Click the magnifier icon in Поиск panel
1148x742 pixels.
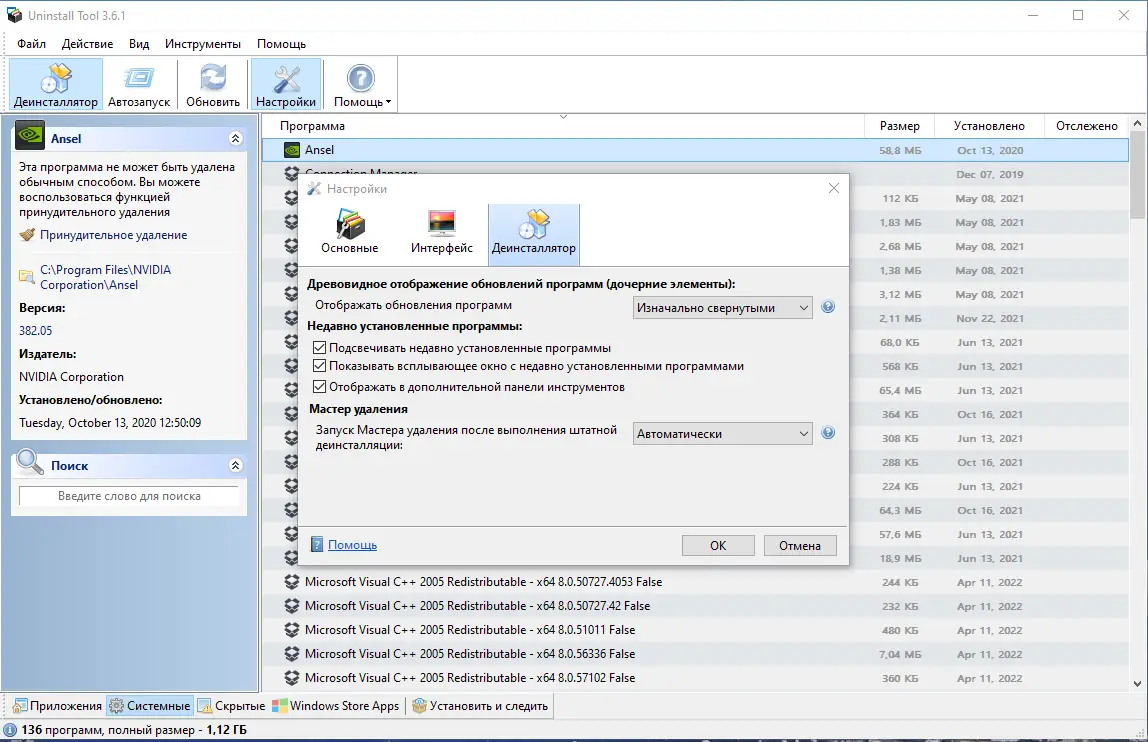[30, 462]
